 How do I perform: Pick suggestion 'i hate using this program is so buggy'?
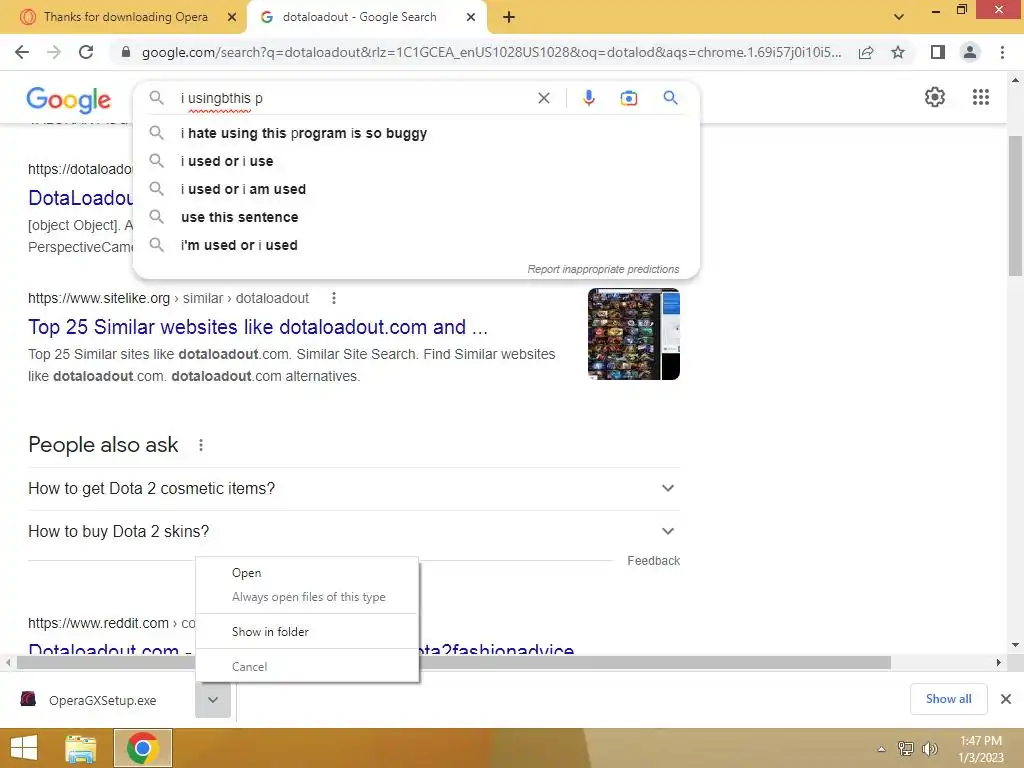coord(416,133)
